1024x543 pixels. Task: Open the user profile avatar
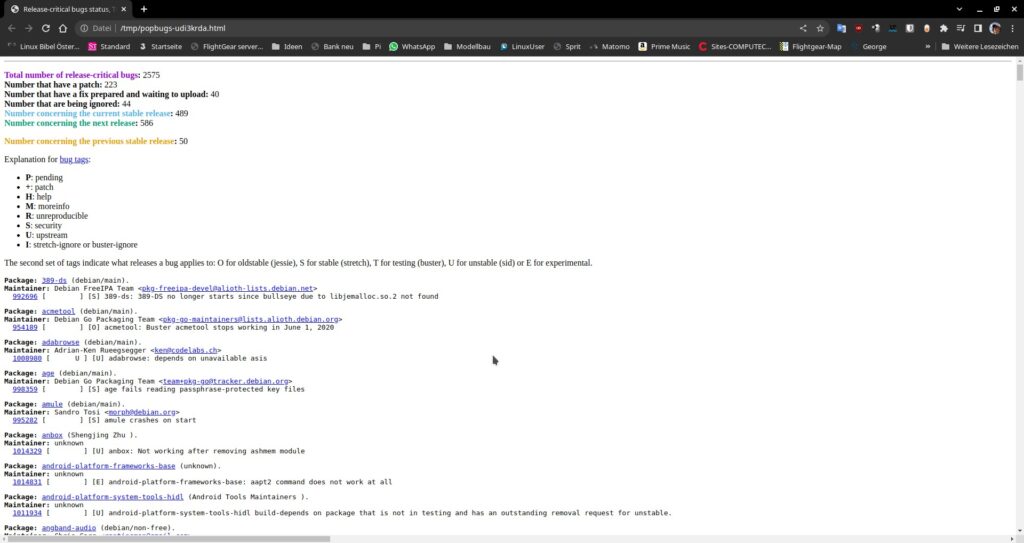(995, 28)
